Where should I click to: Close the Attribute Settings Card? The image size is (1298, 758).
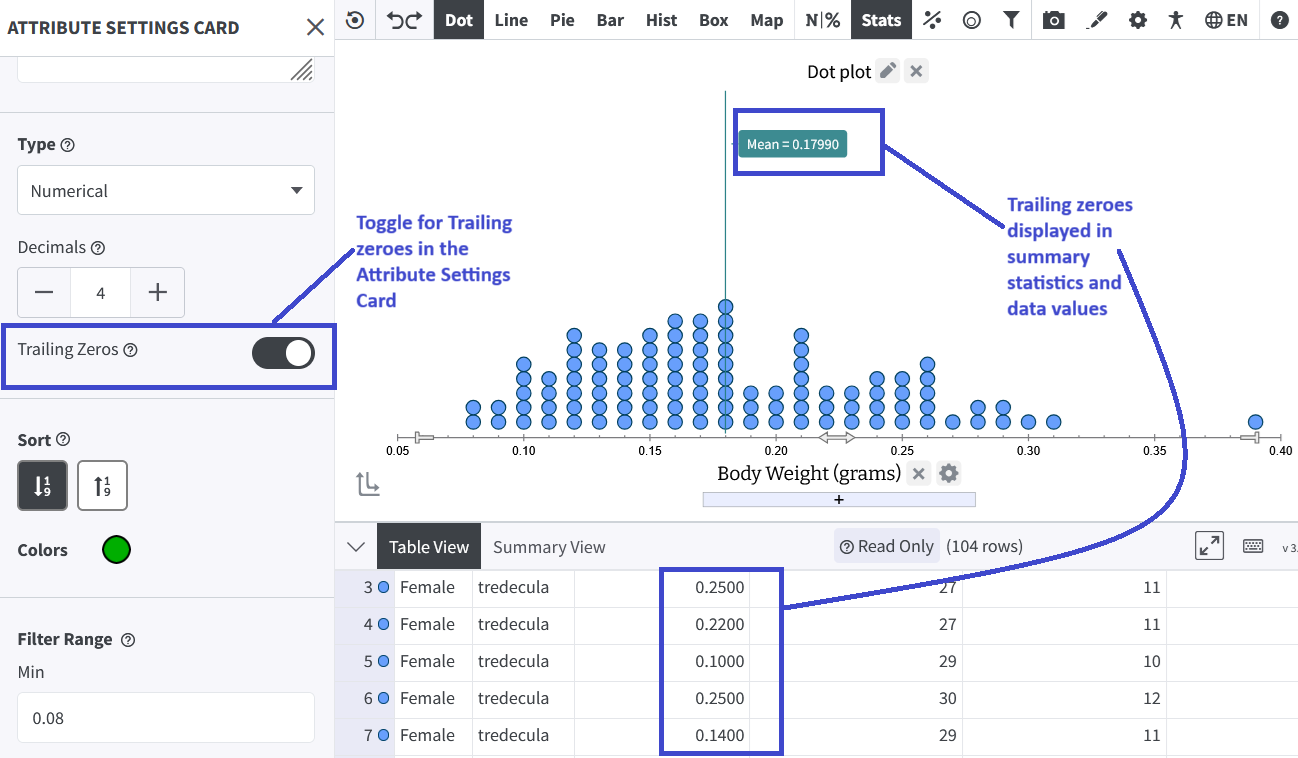tap(315, 27)
